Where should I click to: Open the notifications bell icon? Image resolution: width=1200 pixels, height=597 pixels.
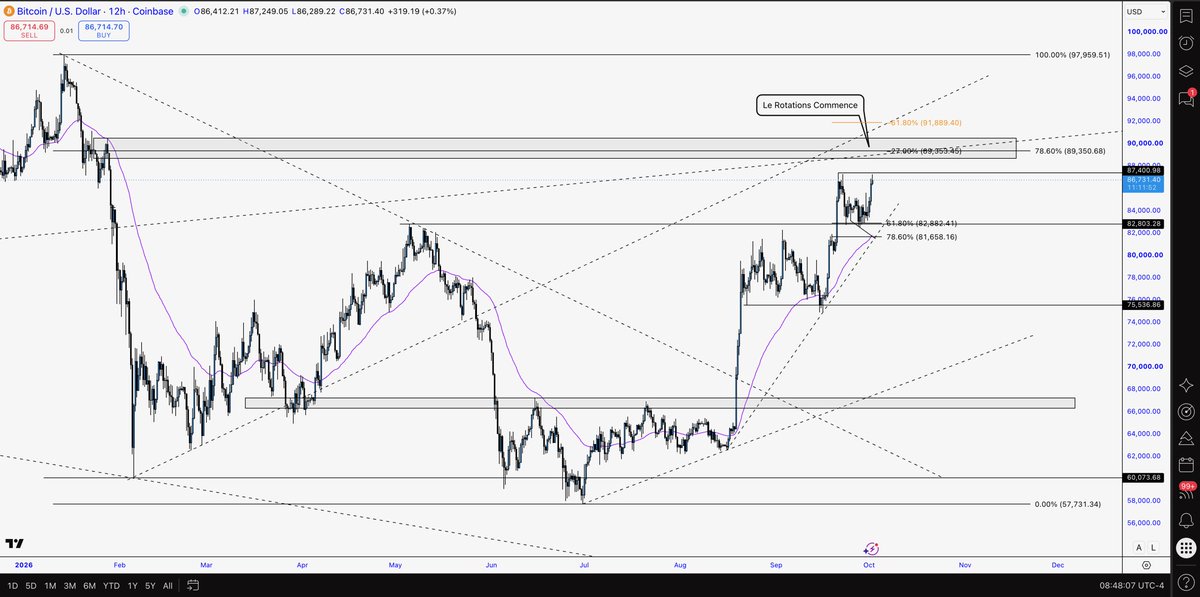pos(1186,519)
